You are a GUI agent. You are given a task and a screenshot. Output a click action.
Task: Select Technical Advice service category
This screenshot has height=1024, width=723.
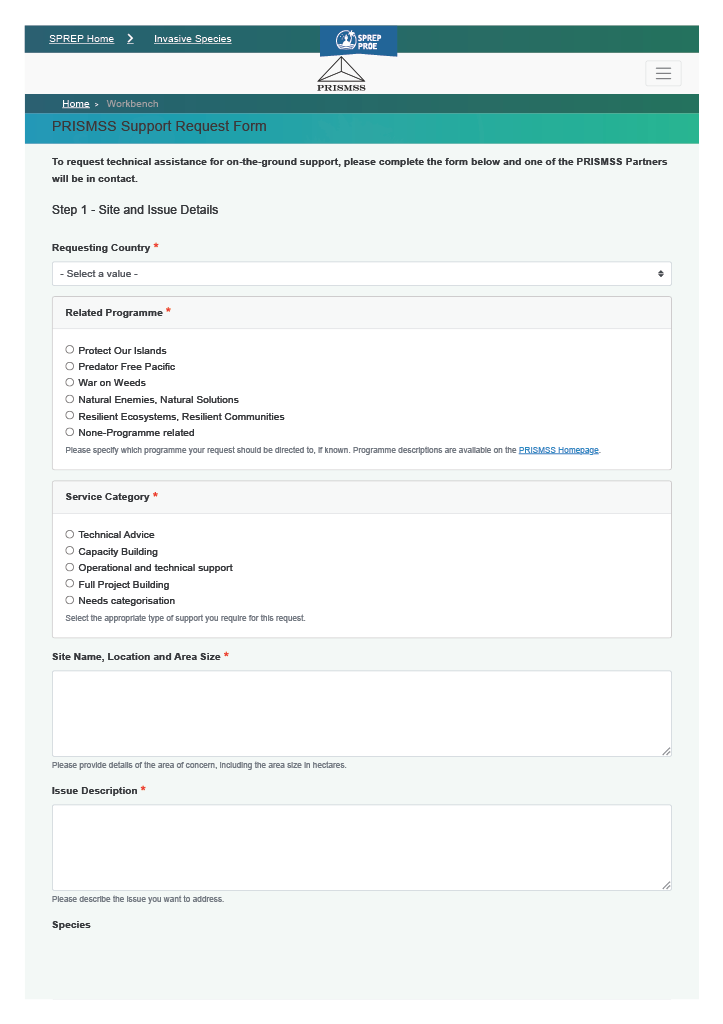tap(69, 534)
